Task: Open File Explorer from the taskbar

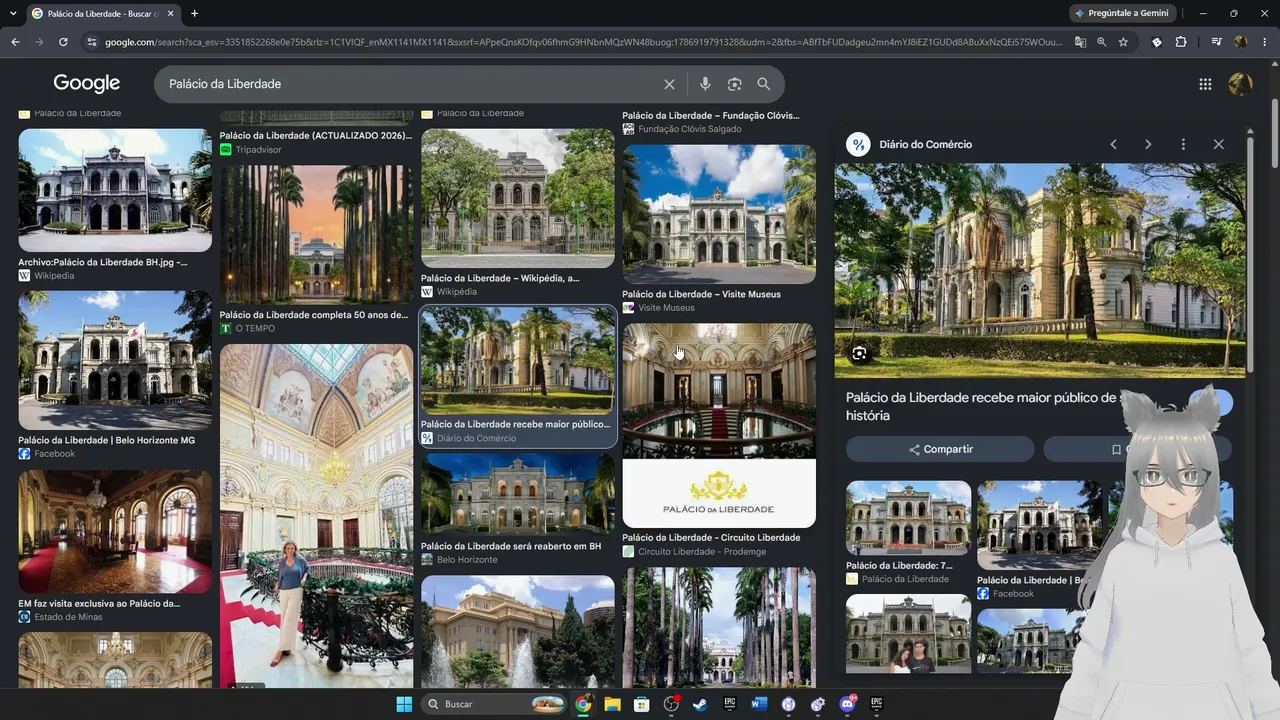Action: pyautogui.click(x=612, y=704)
